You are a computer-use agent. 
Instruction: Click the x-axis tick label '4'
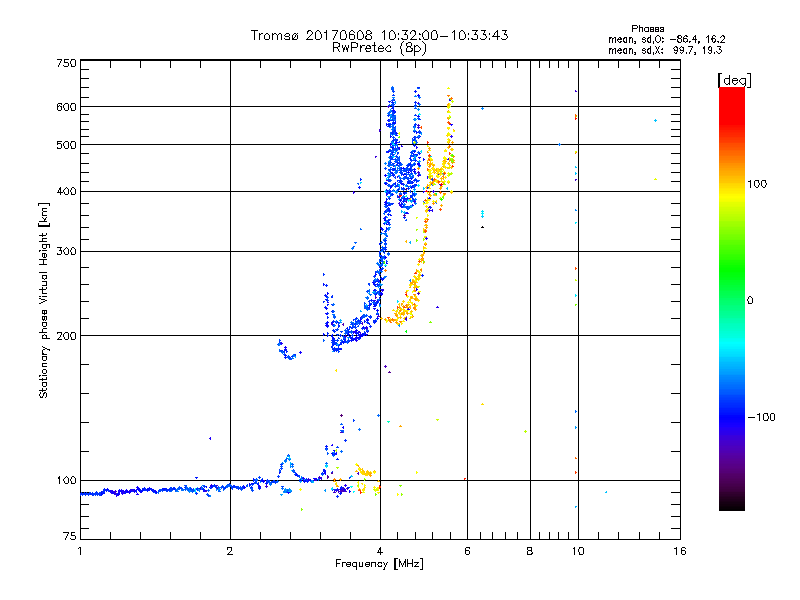(x=380, y=551)
